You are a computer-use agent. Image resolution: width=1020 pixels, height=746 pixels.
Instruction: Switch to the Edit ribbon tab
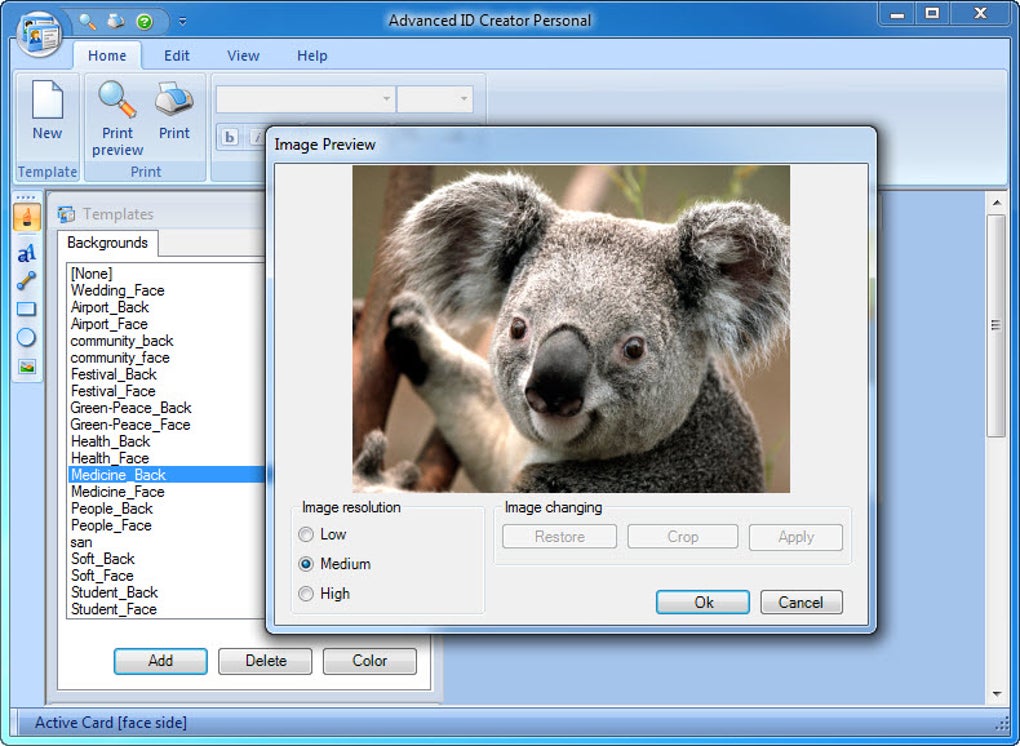click(x=176, y=56)
